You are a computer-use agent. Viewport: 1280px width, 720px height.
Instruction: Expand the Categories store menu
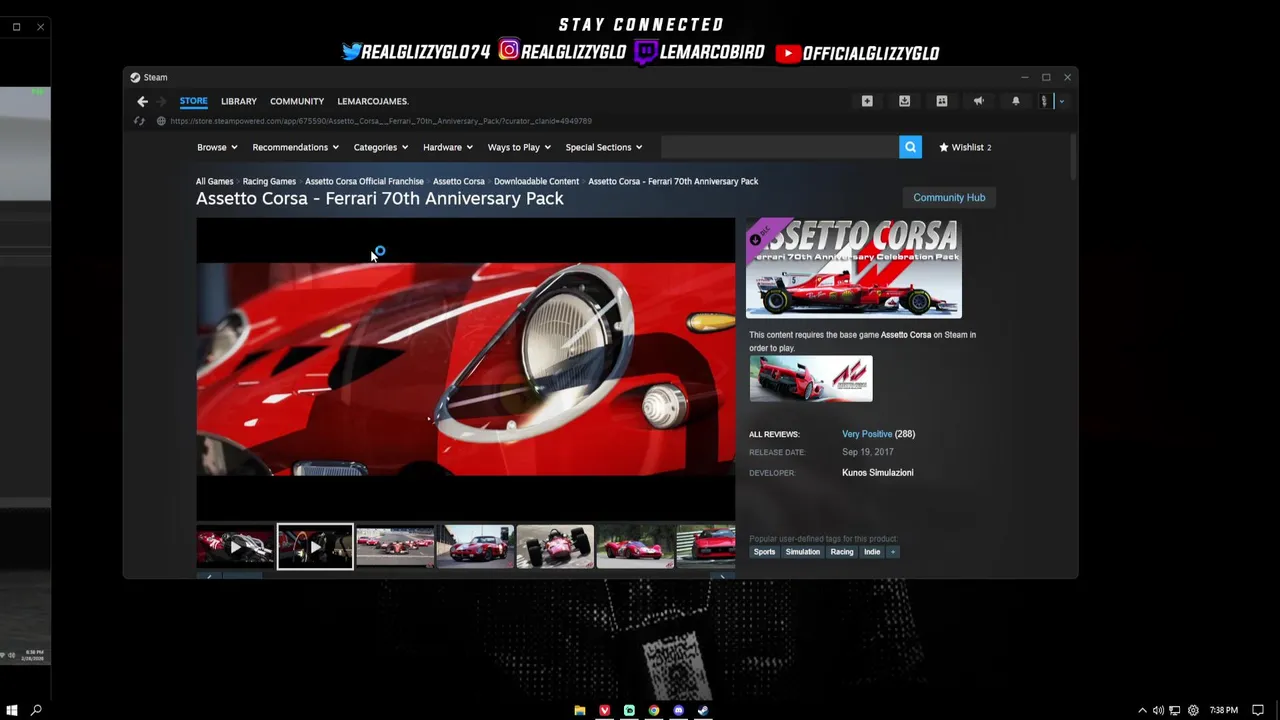point(380,147)
